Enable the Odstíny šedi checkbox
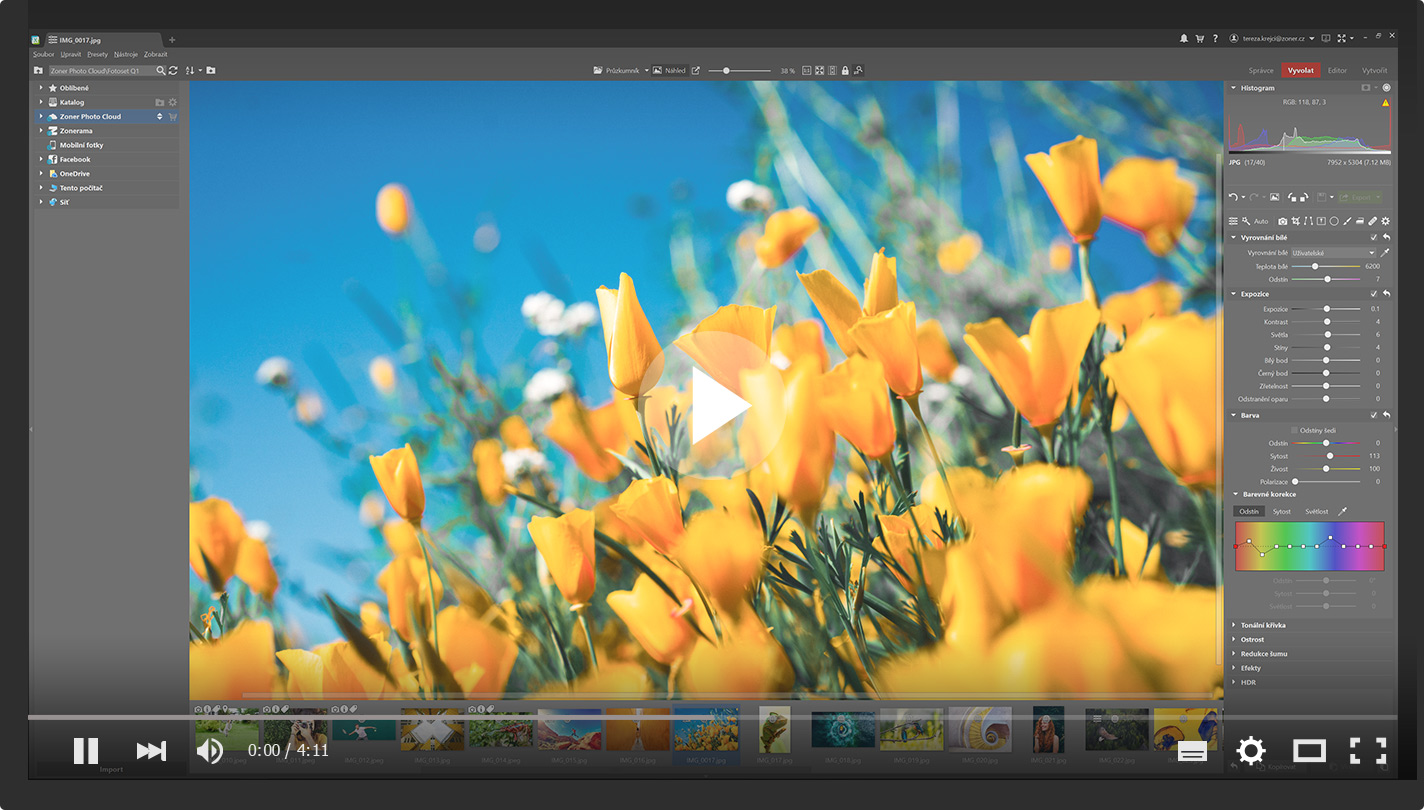Screen dimensions: 1424x810 click(x=1295, y=430)
